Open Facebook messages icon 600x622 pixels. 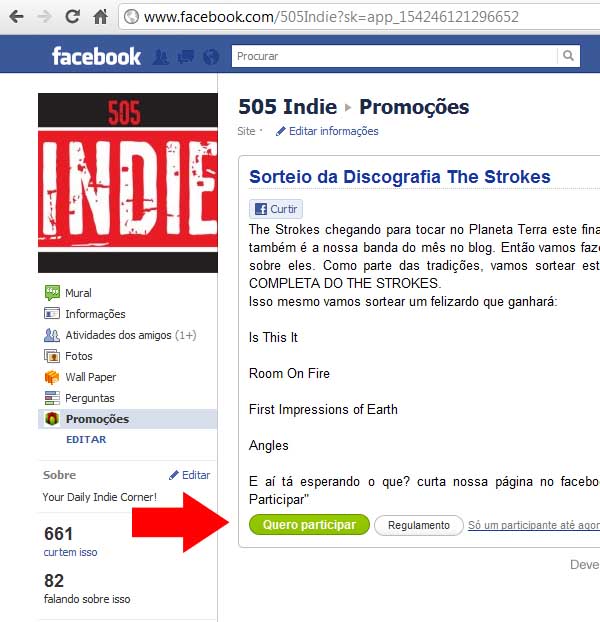coord(186,57)
